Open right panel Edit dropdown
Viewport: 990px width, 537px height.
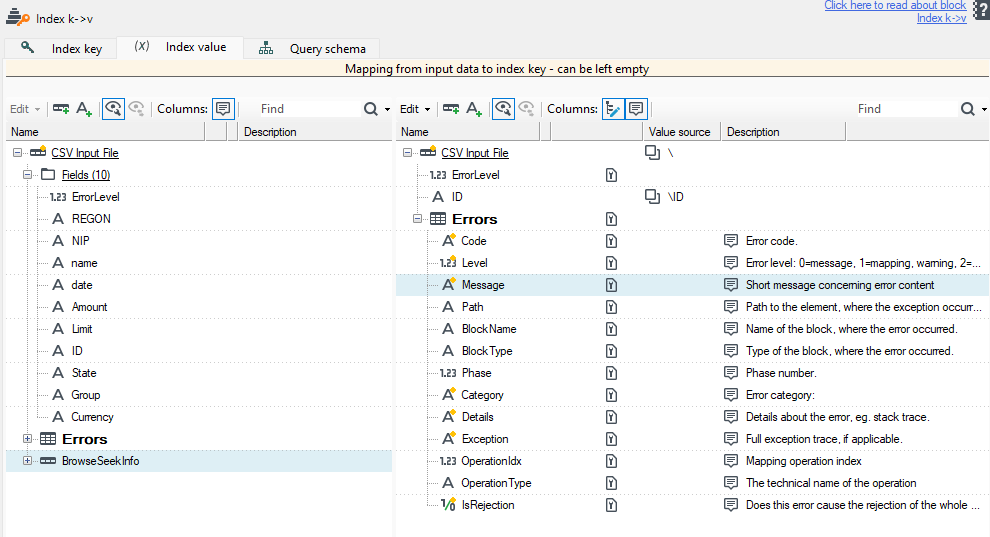(415, 109)
